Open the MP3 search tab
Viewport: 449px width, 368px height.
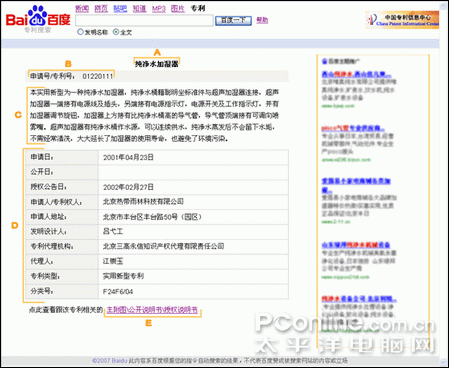pos(159,9)
